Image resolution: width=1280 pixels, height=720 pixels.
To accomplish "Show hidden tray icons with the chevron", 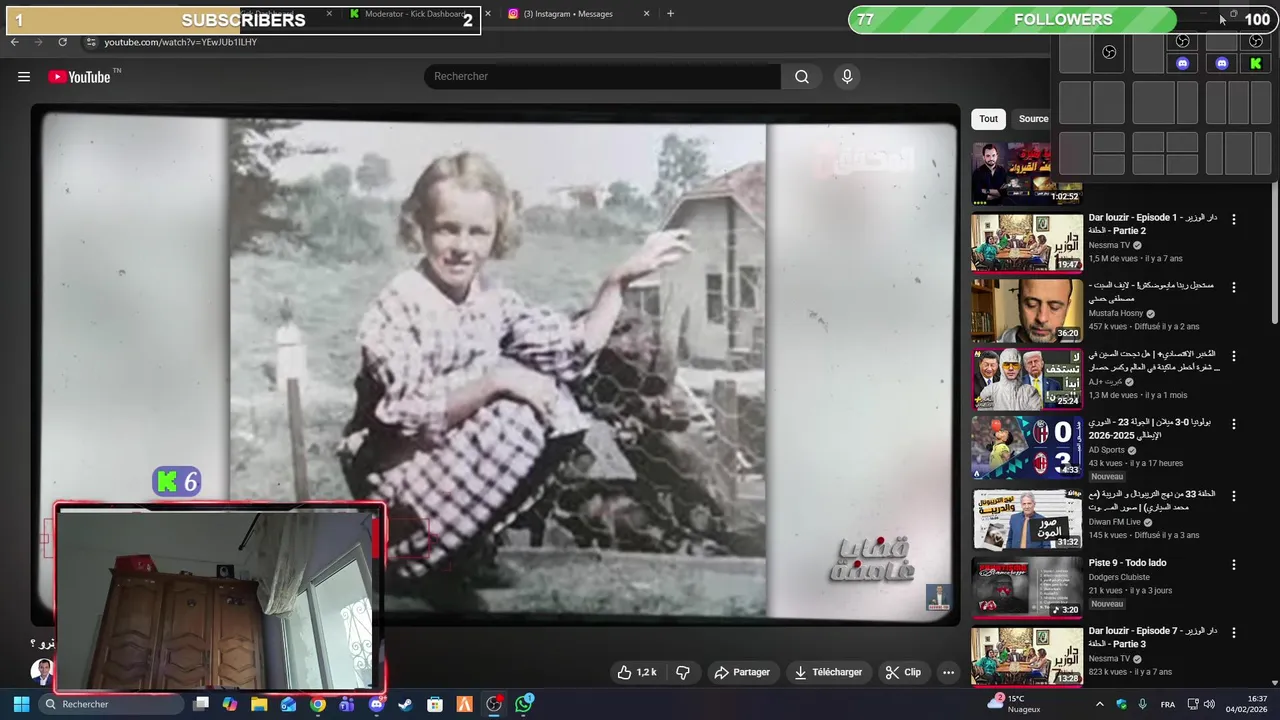I will 1099,704.
